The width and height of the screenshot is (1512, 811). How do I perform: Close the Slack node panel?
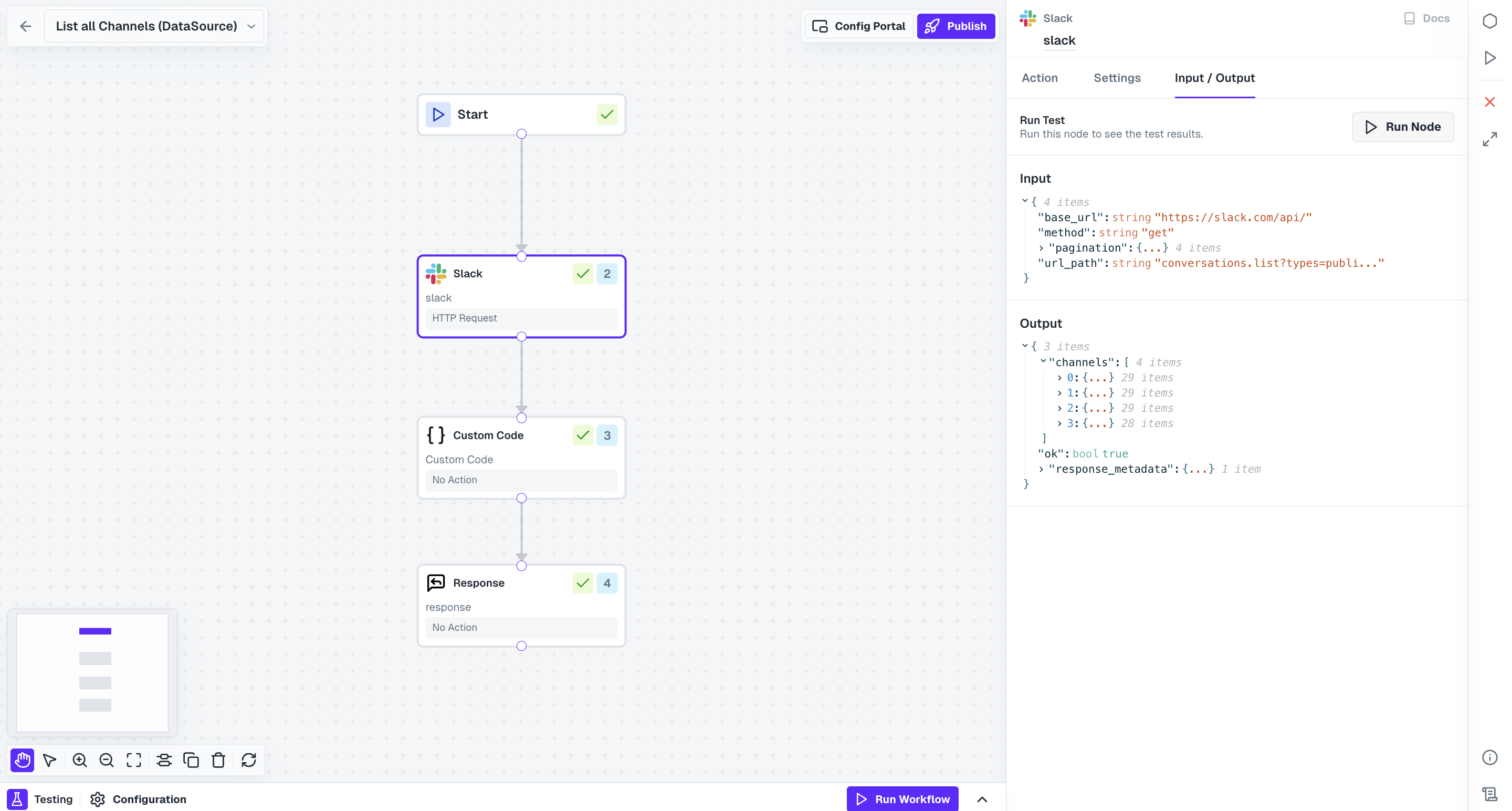(x=1490, y=101)
